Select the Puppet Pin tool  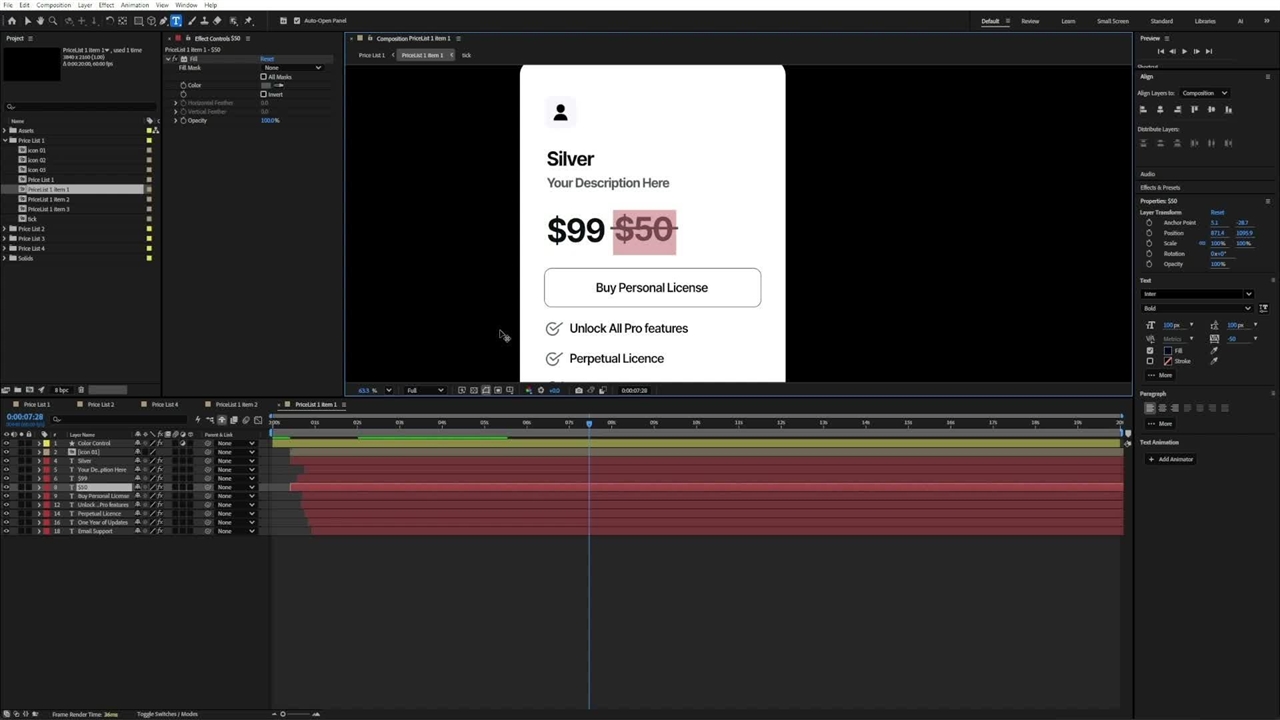pos(248,21)
